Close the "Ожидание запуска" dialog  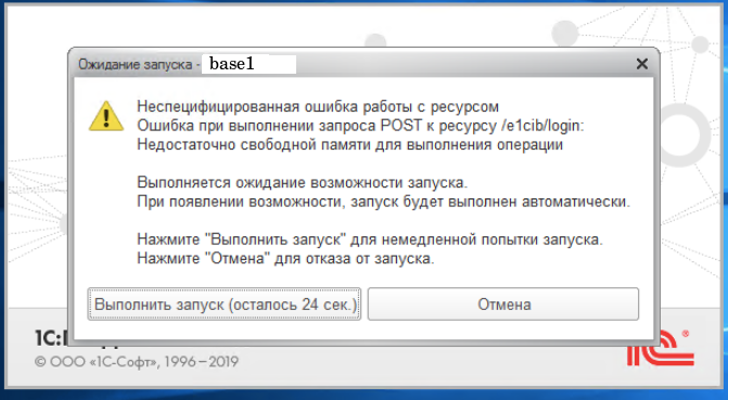642,64
